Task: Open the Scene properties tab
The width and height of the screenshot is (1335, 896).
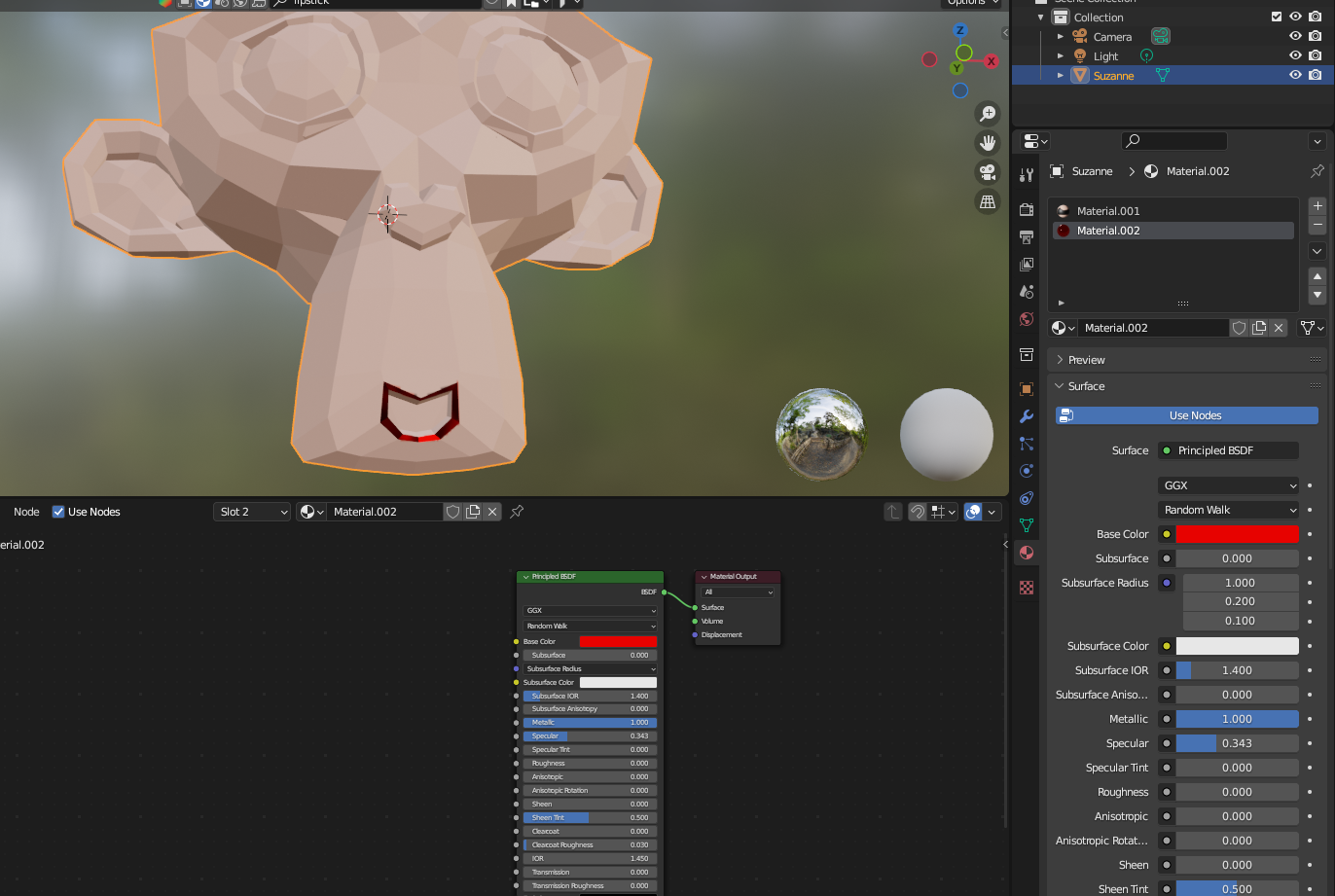Action: pyautogui.click(x=1026, y=291)
